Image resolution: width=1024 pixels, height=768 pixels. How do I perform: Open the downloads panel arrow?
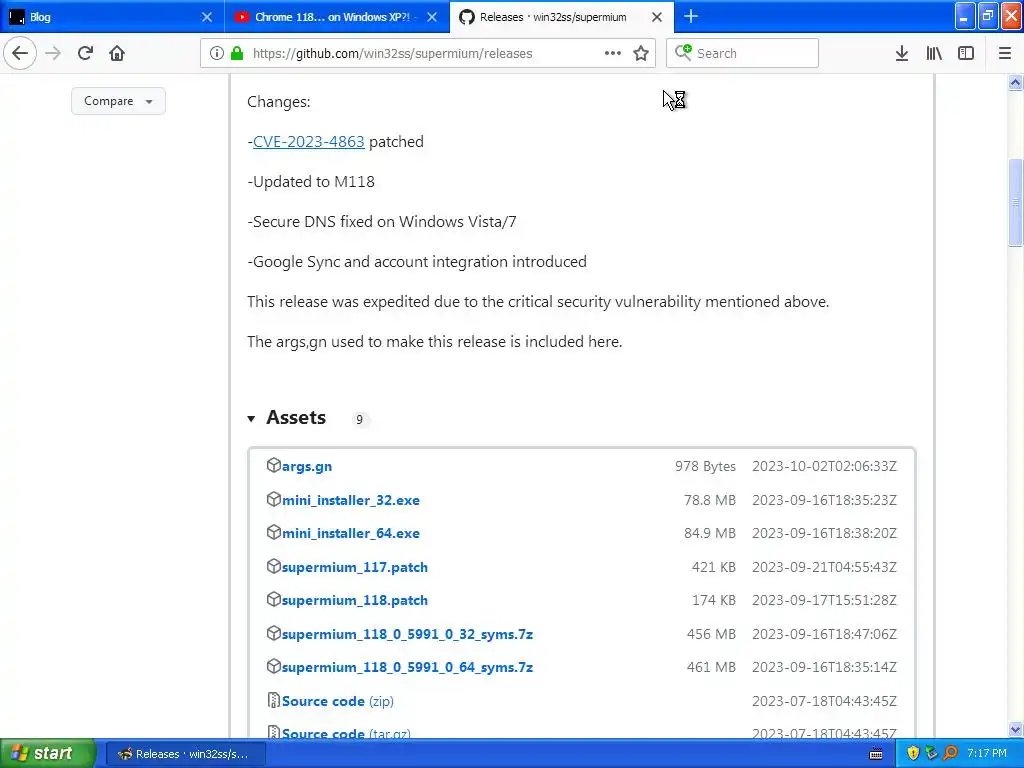click(x=902, y=53)
